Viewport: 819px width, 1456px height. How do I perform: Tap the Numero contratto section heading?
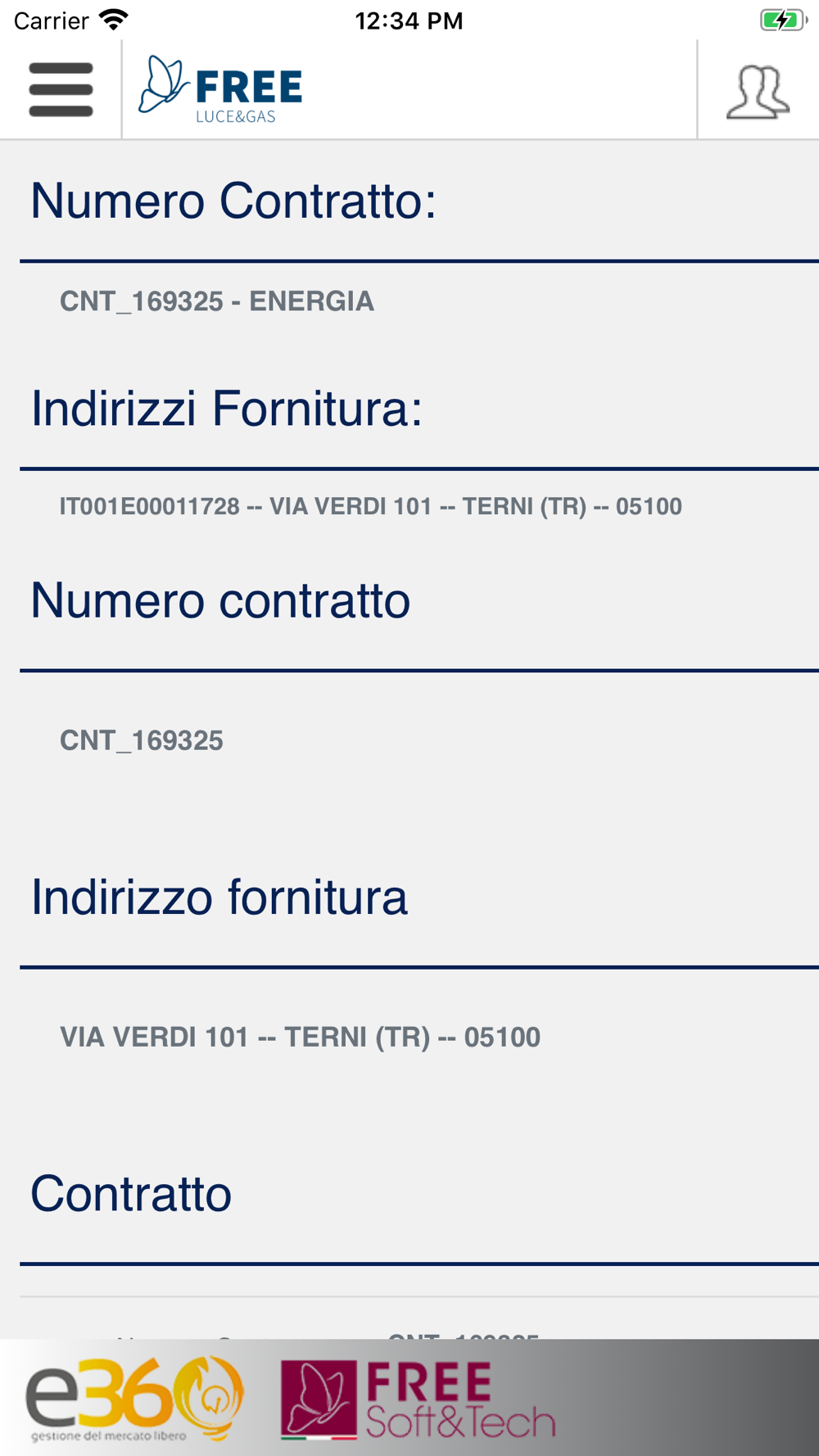tap(220, 600)
